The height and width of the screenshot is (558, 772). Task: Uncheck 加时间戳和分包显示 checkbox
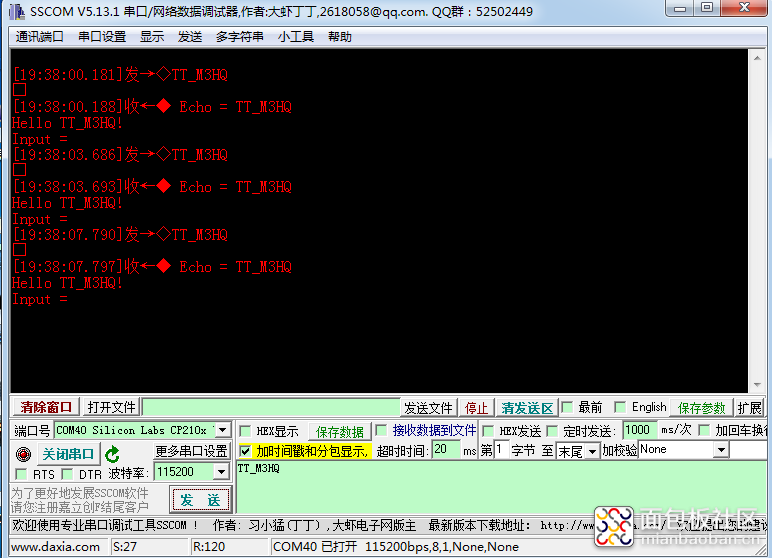[245, 451]
